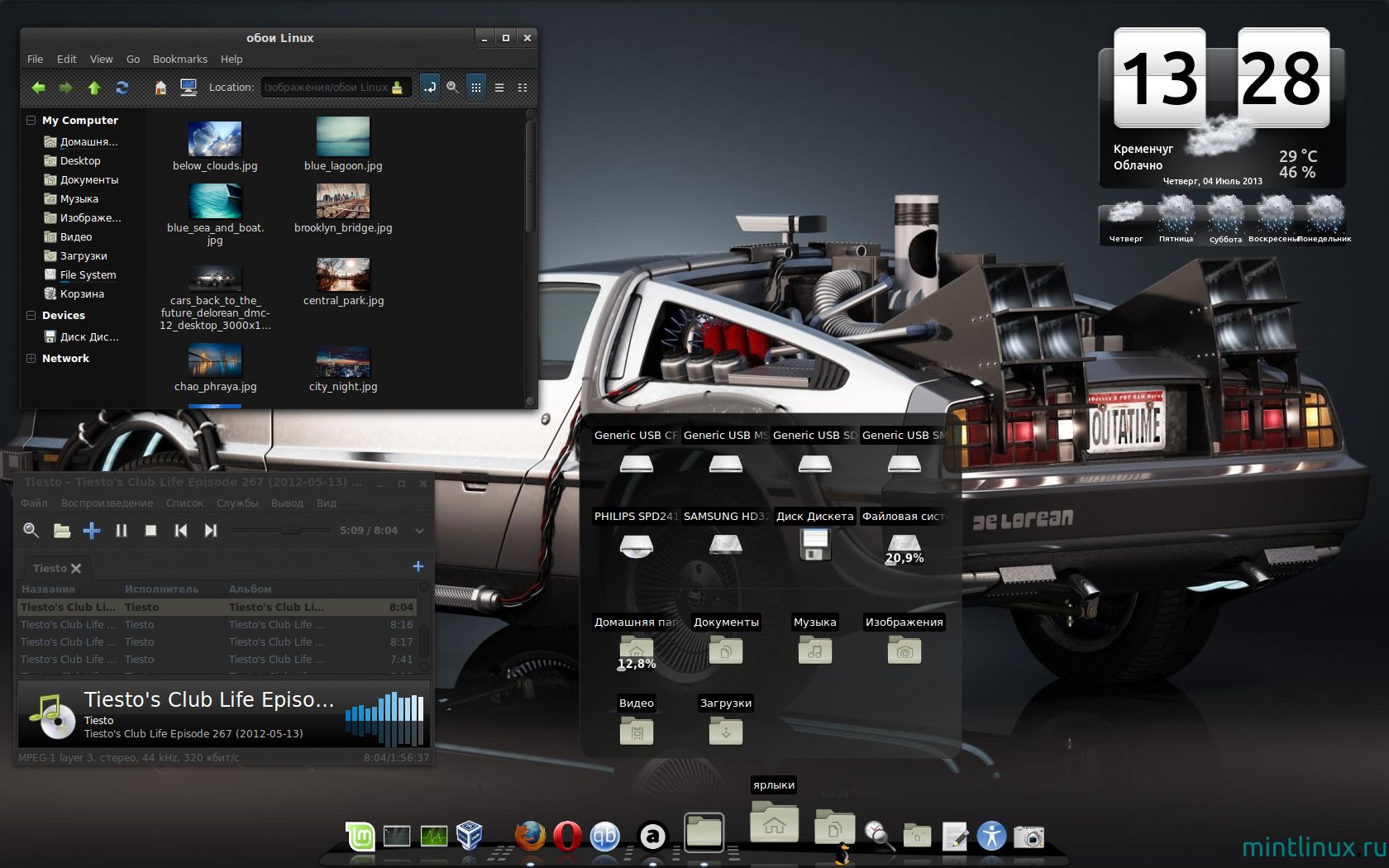Open the search icon in the music player
1389x868 pixels.
pyautogui.click(x=31, y=531)
